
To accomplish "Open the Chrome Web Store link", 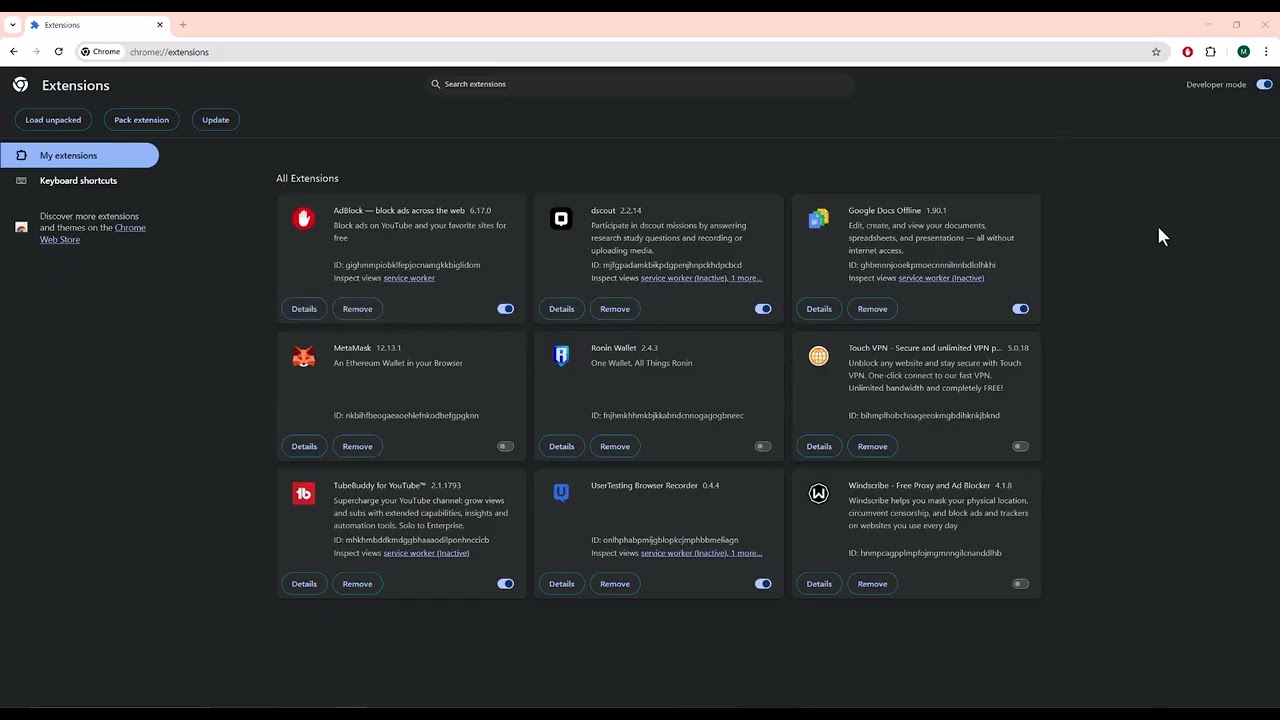I will point(93,234).
